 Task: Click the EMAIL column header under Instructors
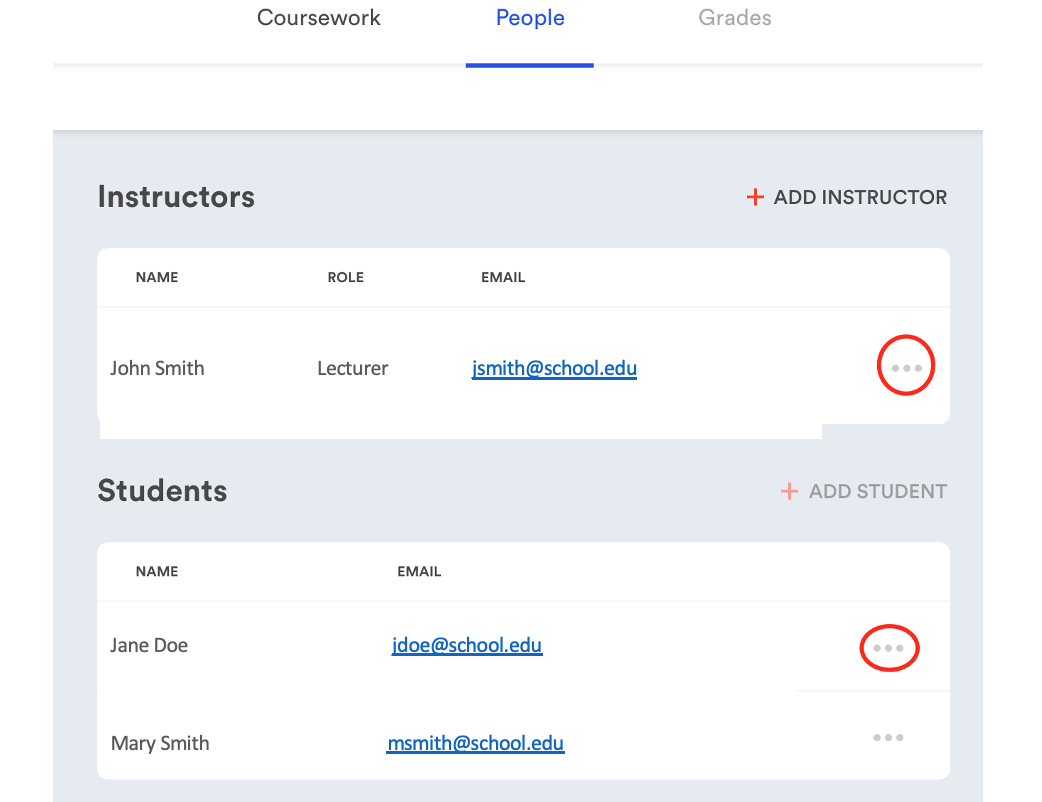click(503, 277)
